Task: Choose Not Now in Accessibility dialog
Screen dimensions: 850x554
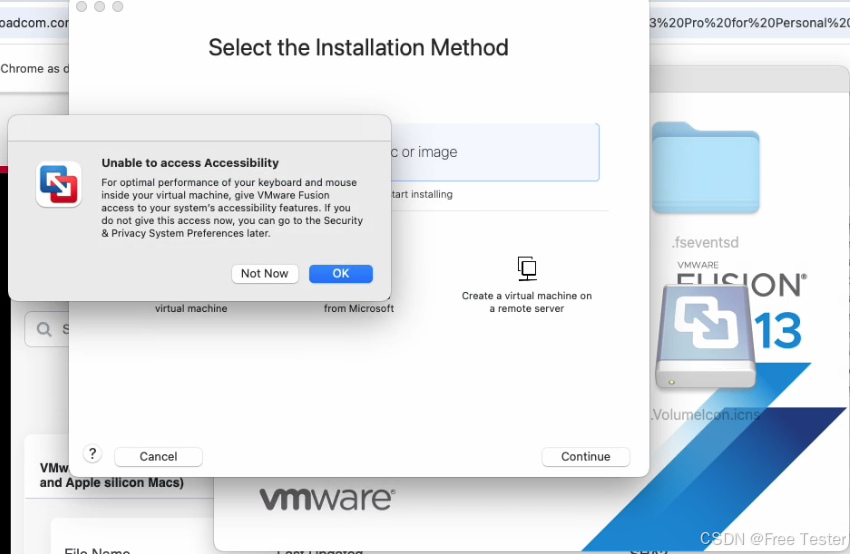Action: [265, 274]
